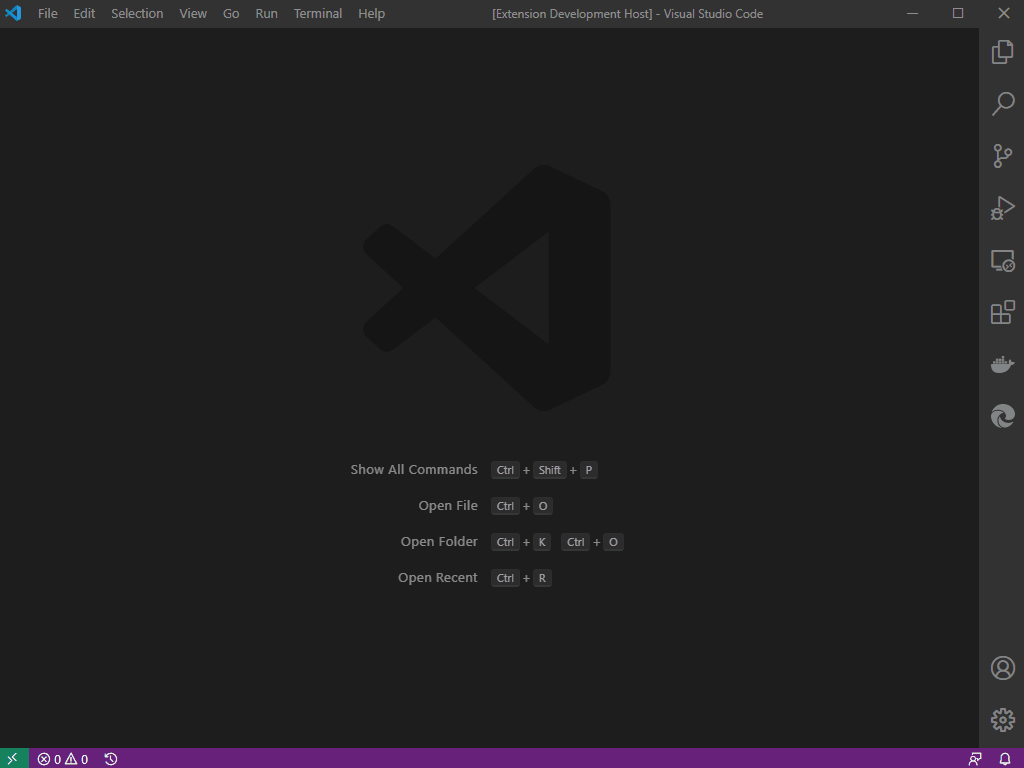Click the 'Open Folder' label
This screenshot has height=768, width=1024.
(x=439, y=541)
